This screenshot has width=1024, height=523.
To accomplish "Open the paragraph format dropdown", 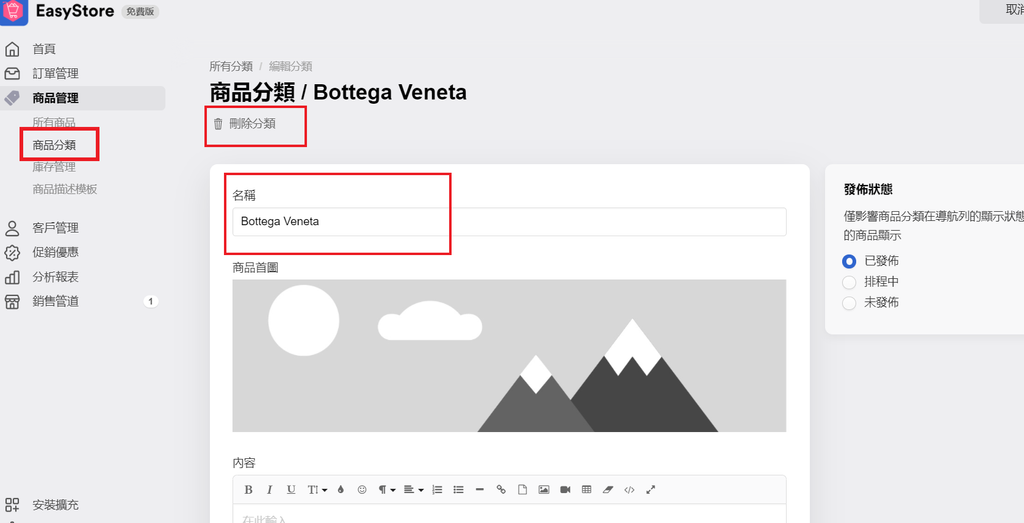I will 386,490.
